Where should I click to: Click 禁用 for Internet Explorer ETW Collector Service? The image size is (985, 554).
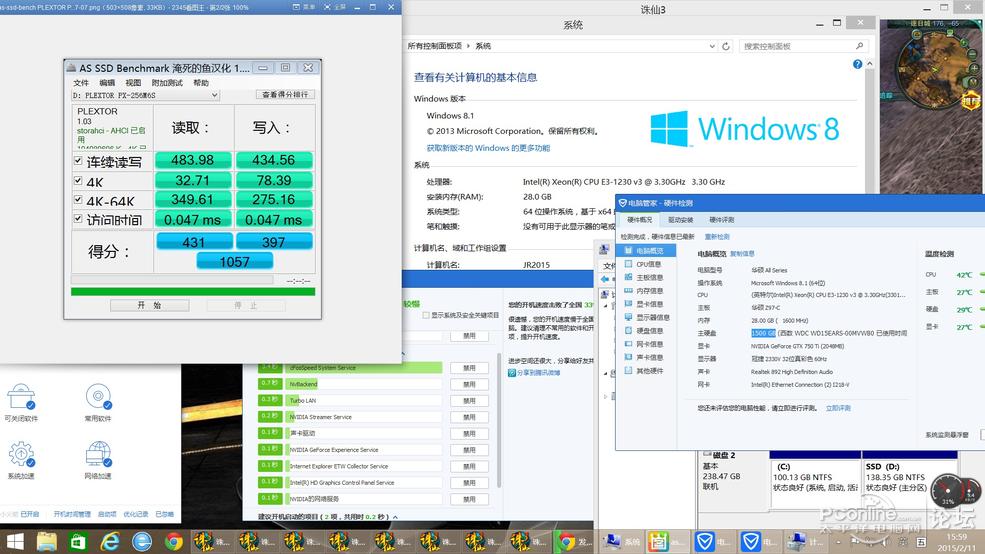coord(469,467)
